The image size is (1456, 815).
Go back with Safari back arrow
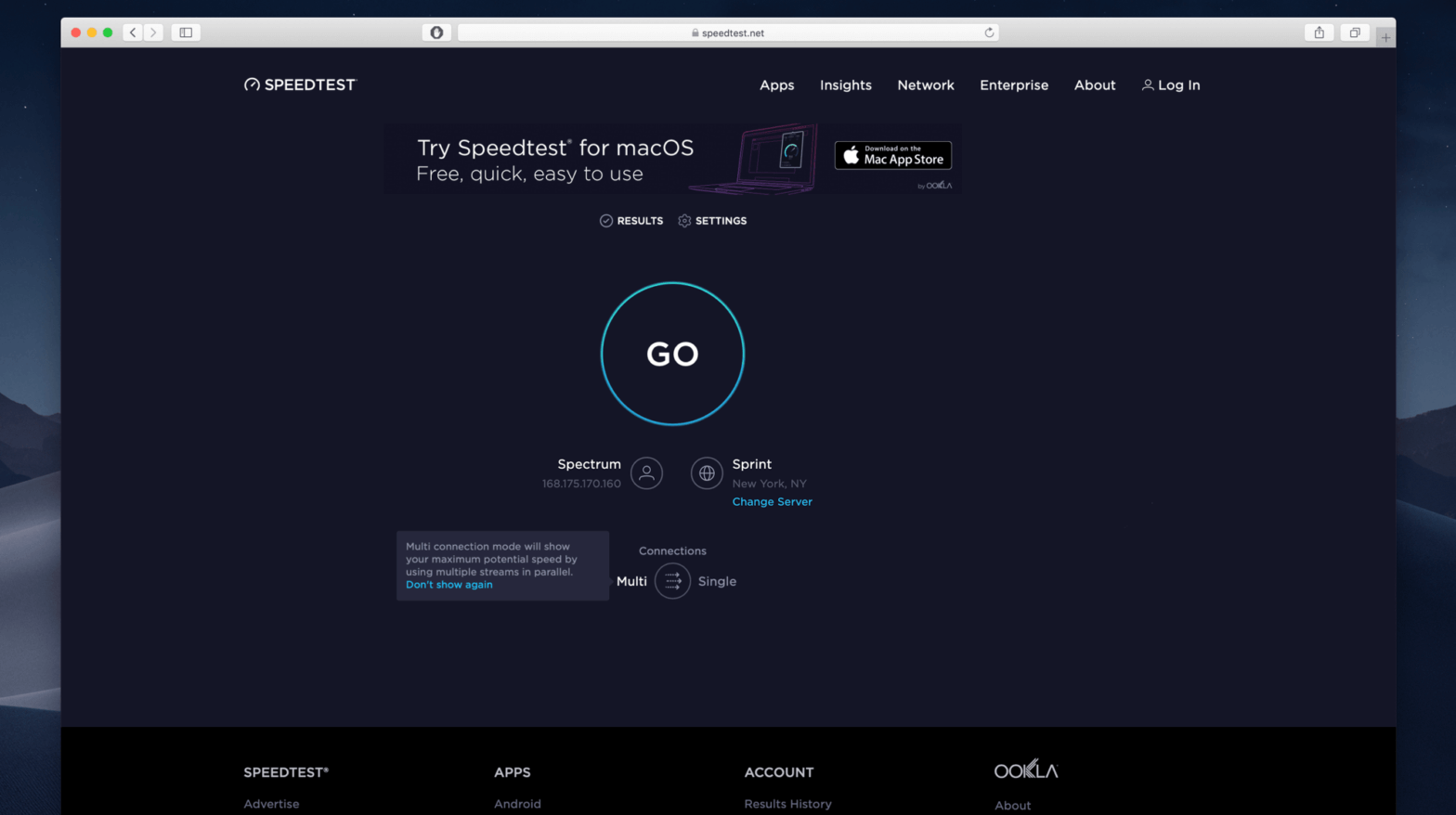point(133,32)
